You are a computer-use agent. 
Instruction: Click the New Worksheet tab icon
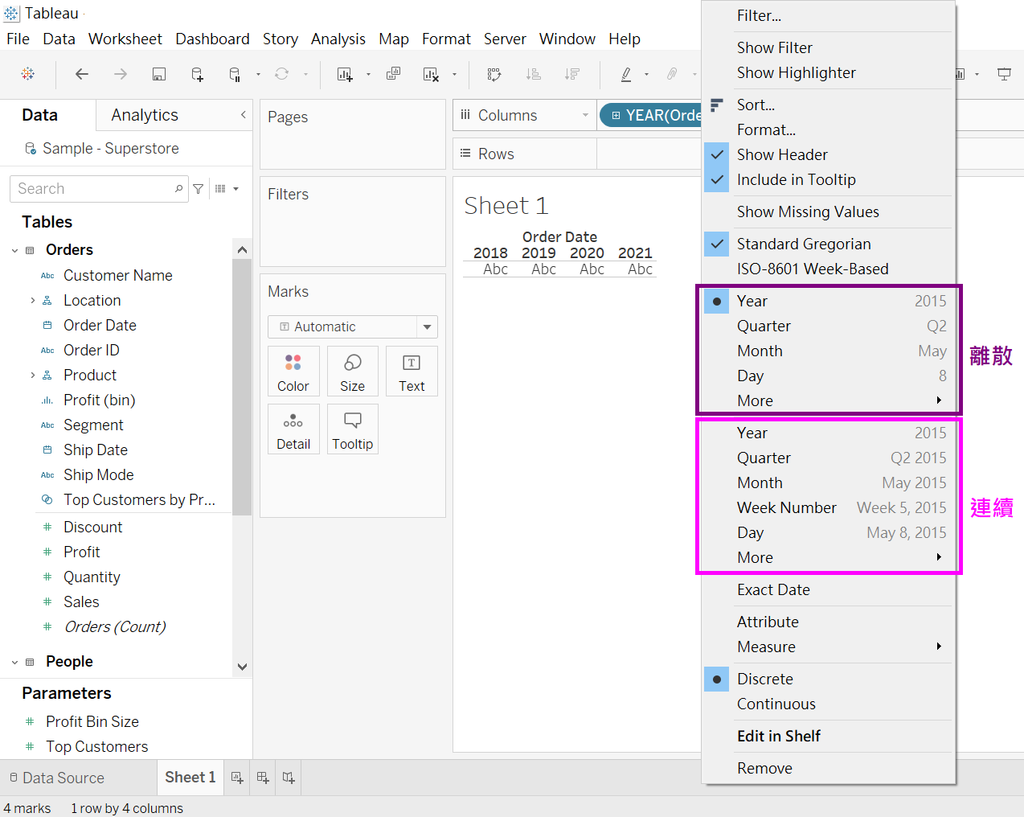(237, 777)
